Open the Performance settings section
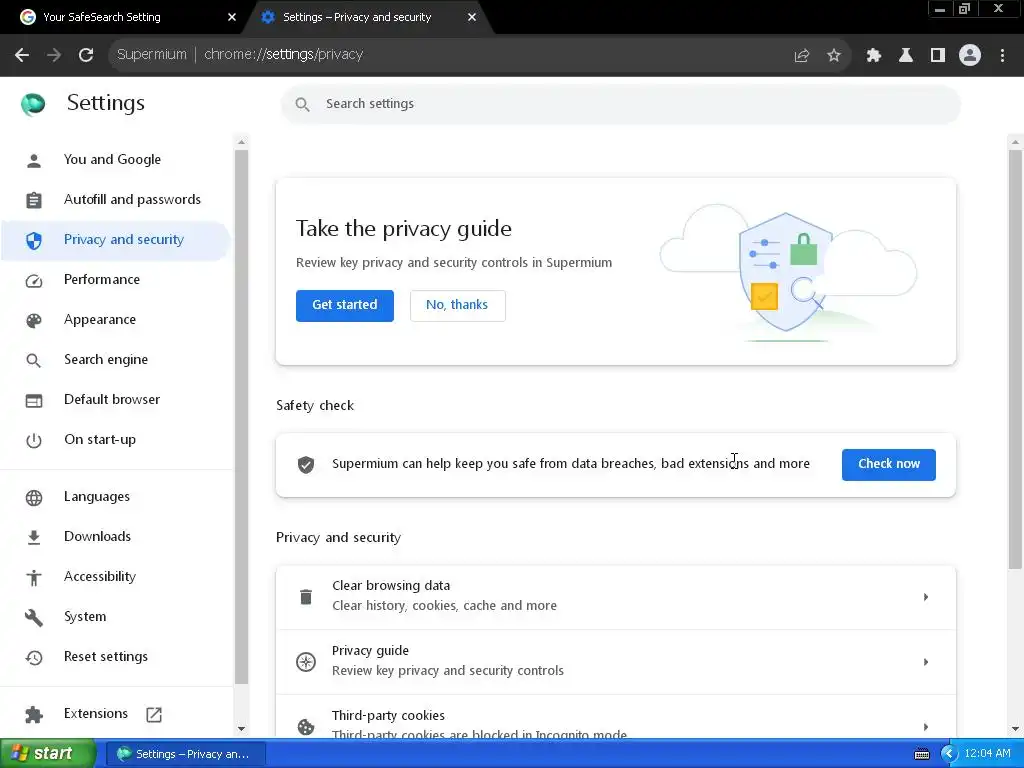The height and width of the screenshot is (768, 1024). 116,280
